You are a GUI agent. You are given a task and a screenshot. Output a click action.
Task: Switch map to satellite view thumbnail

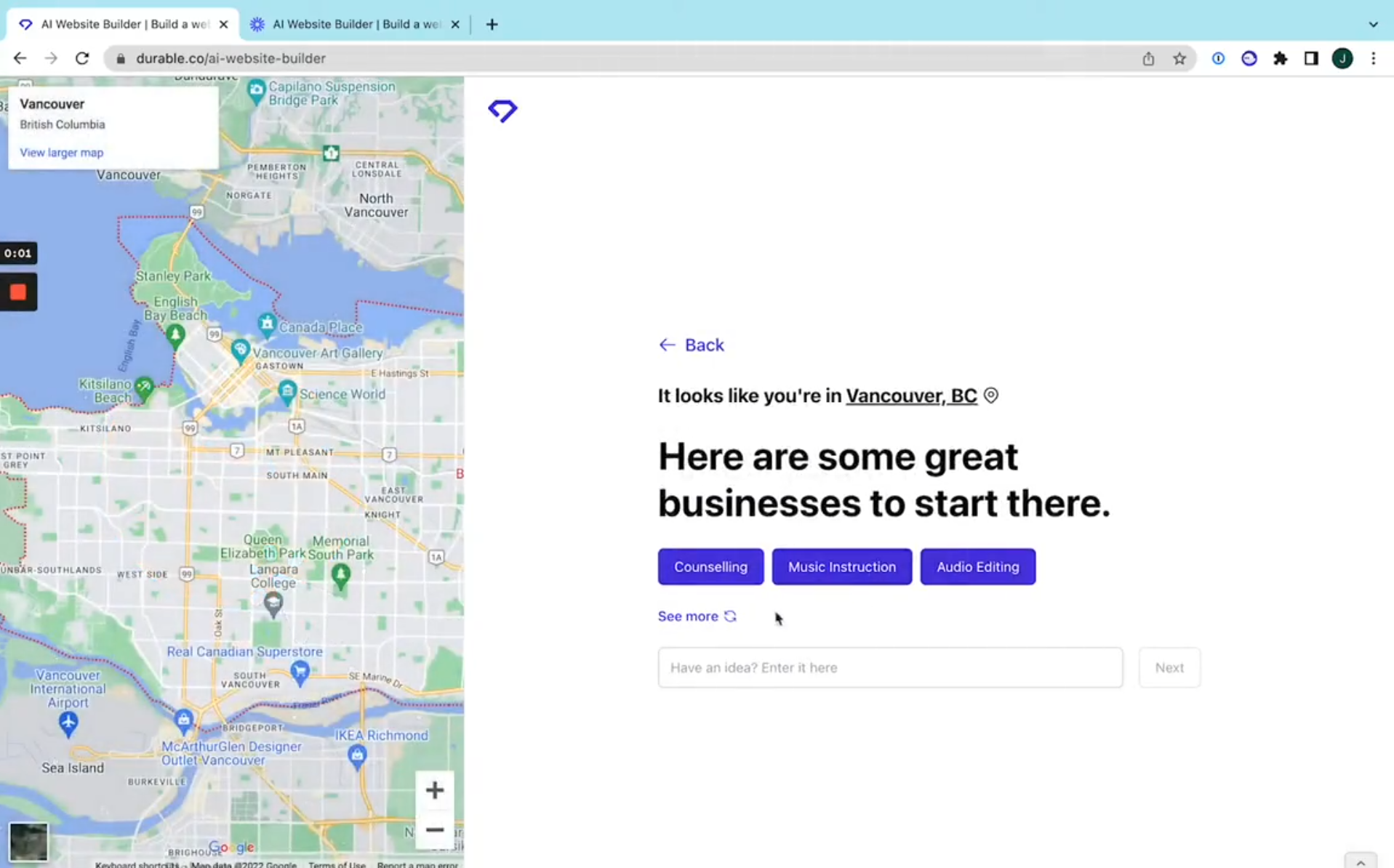click(x=28, y=841)
